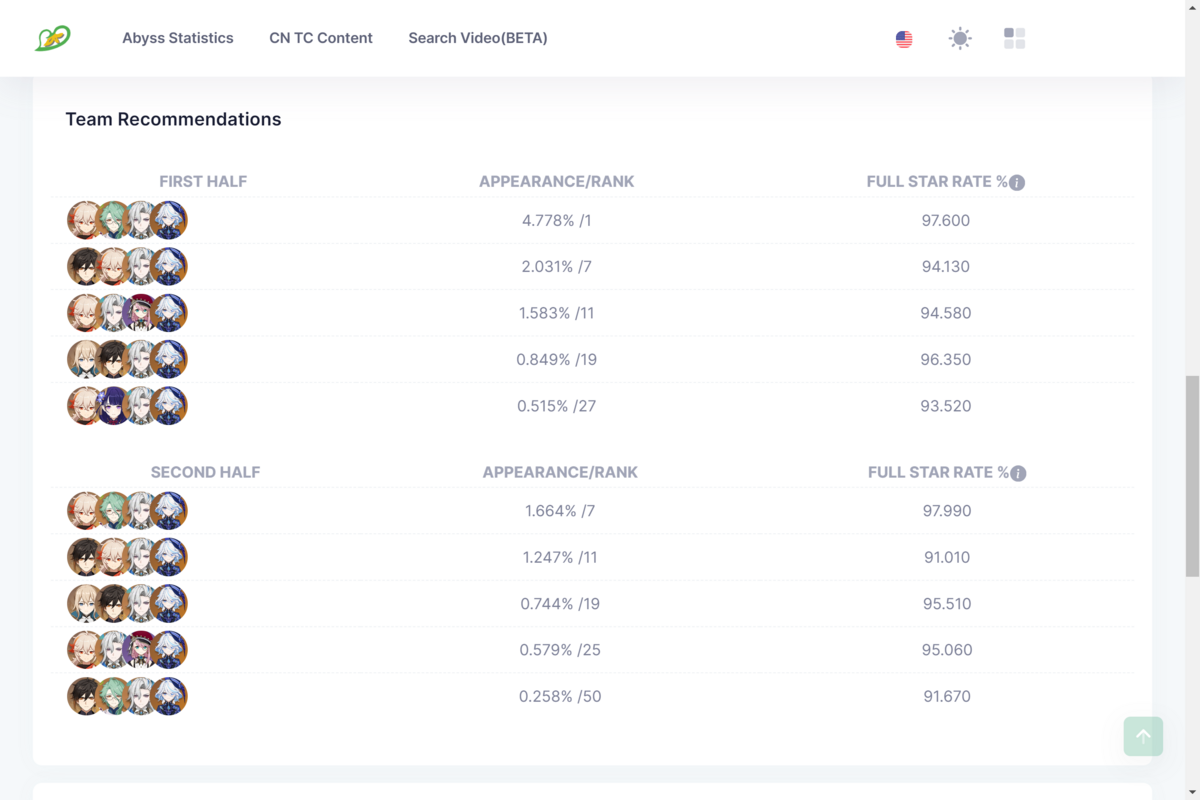Image resolution: width=1200 pixels, height=800 pixels.
Task: Click Furina portrait in the 0.515% team
Action: tap(169, 406)
